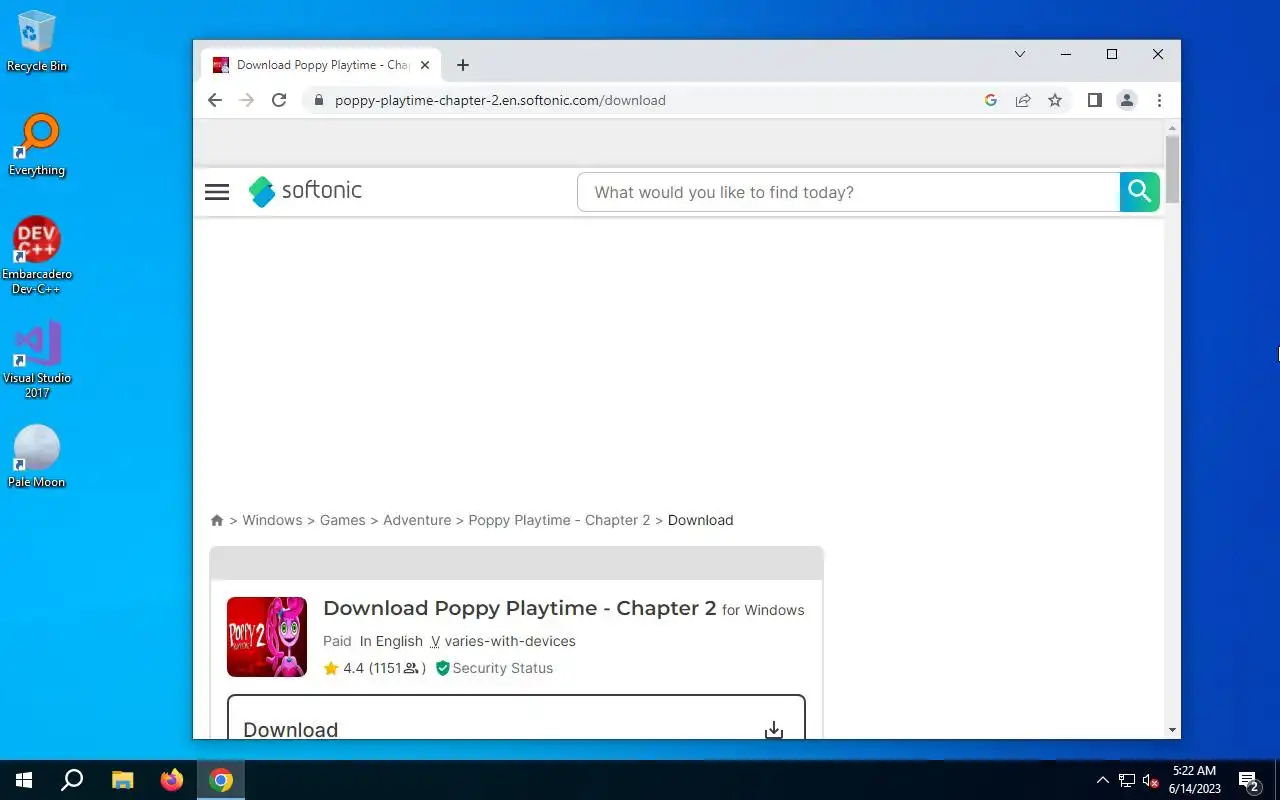Click the Poppy Playtime 2 thumbnail
This screenshot has height=800, width=1280.
[x=267, y=637]
